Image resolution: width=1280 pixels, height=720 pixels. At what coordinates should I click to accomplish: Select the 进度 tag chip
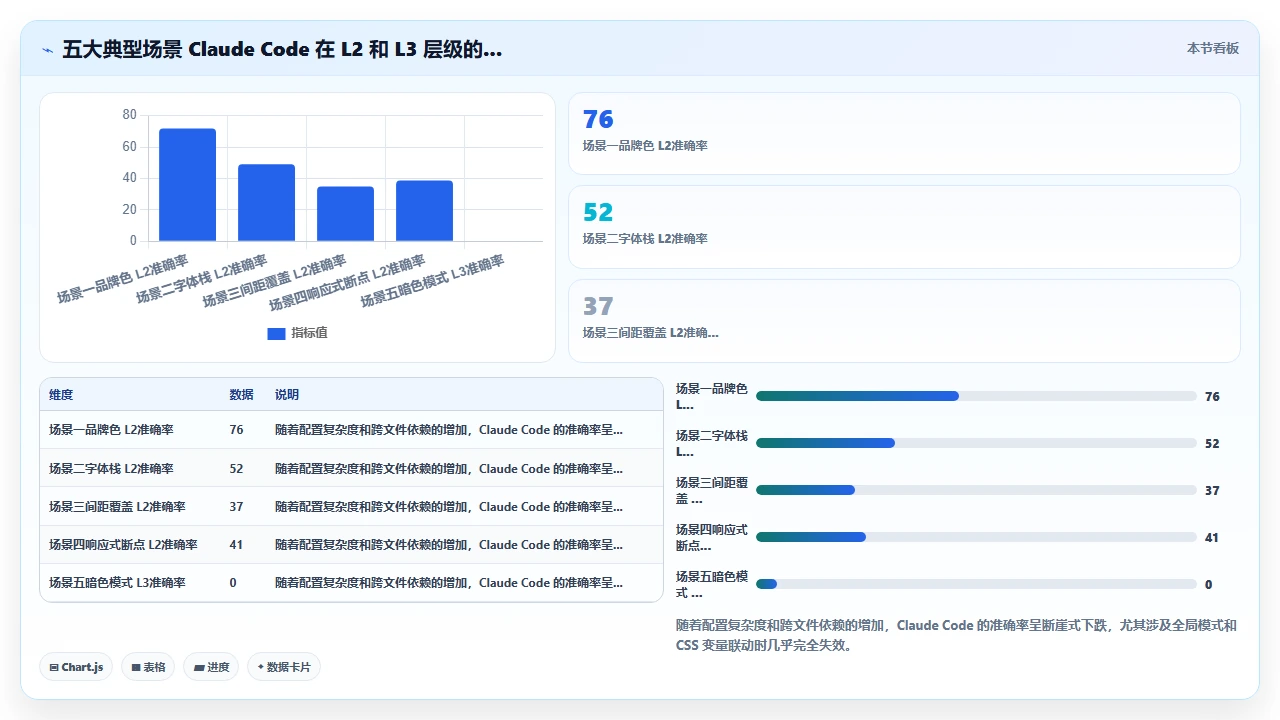tap(211, 667)
